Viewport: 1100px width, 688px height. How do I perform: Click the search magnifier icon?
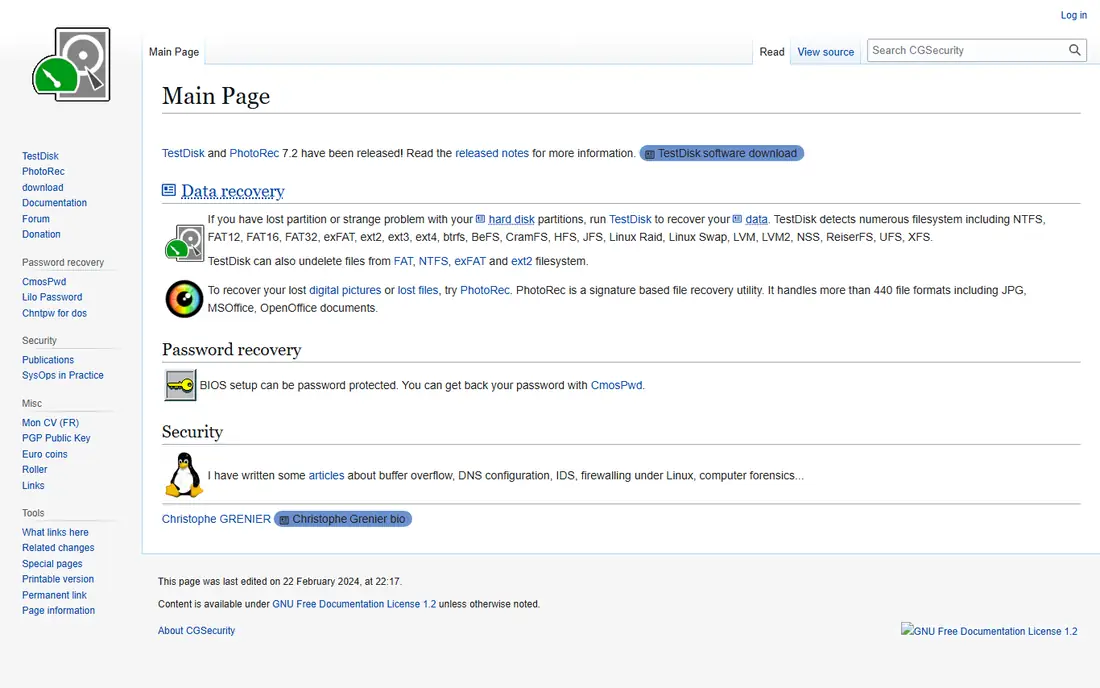click(1074, 50)
